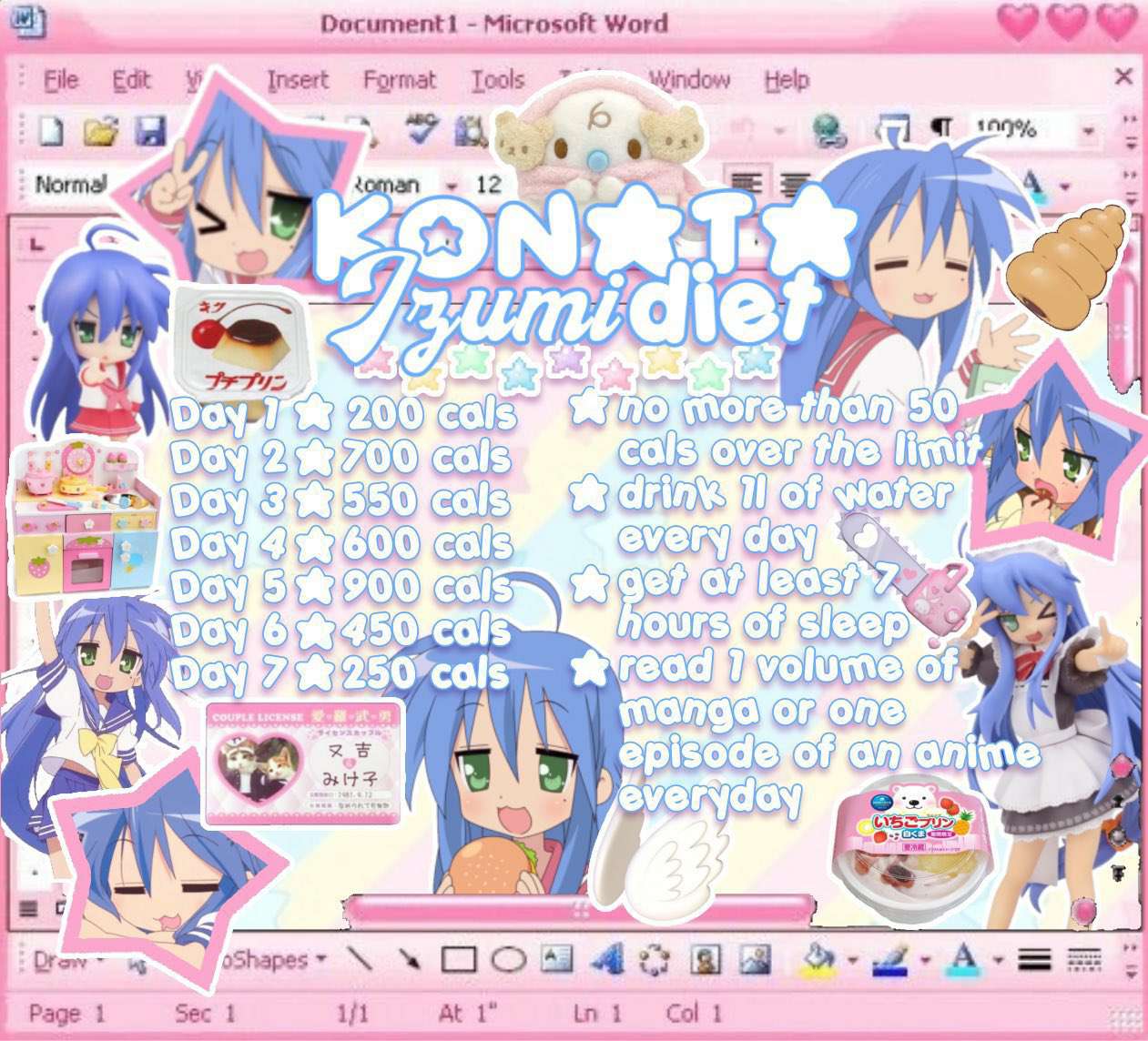Open the File menu
Viewport: 1148px width, 1041px height.
60,80
